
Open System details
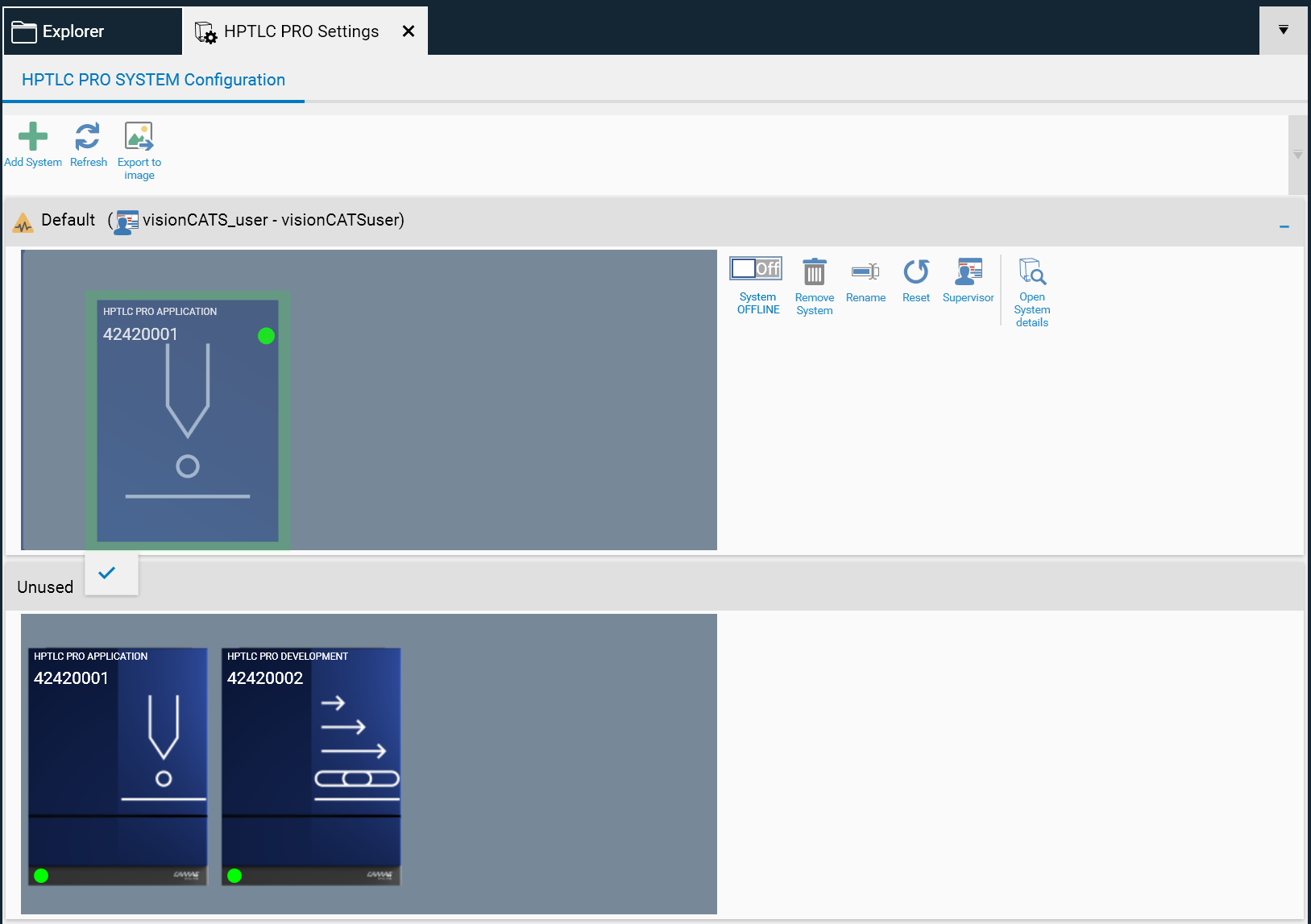coord(1031,273)
